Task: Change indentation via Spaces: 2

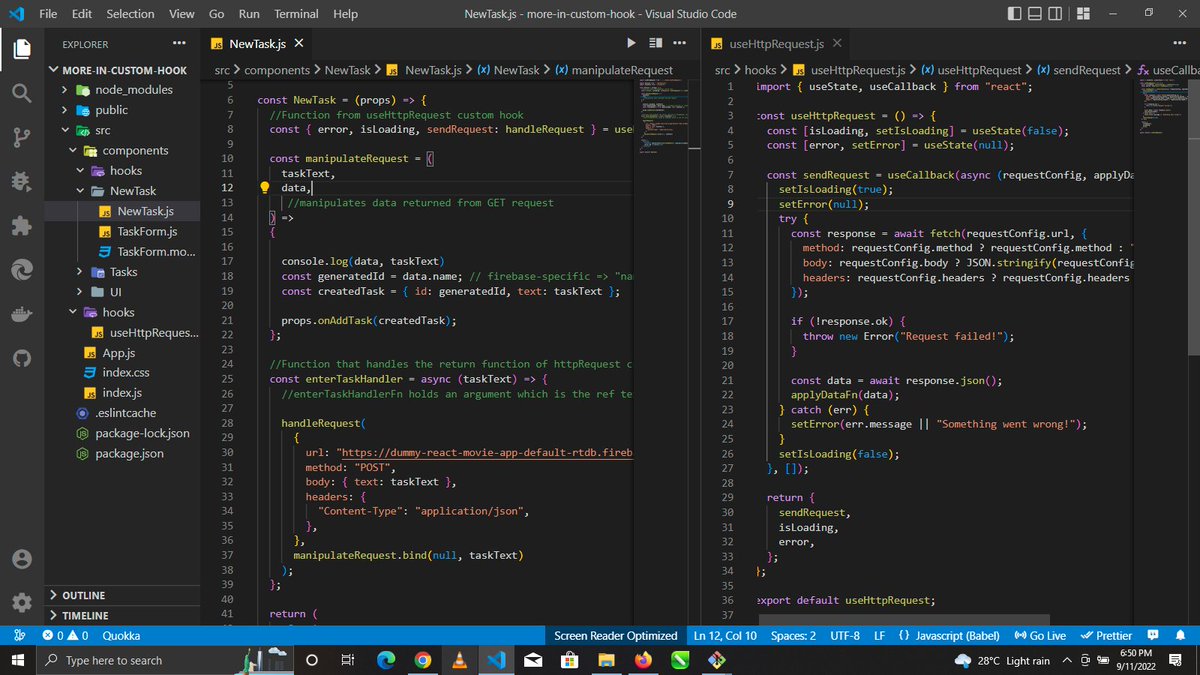Action: [793, 635]
